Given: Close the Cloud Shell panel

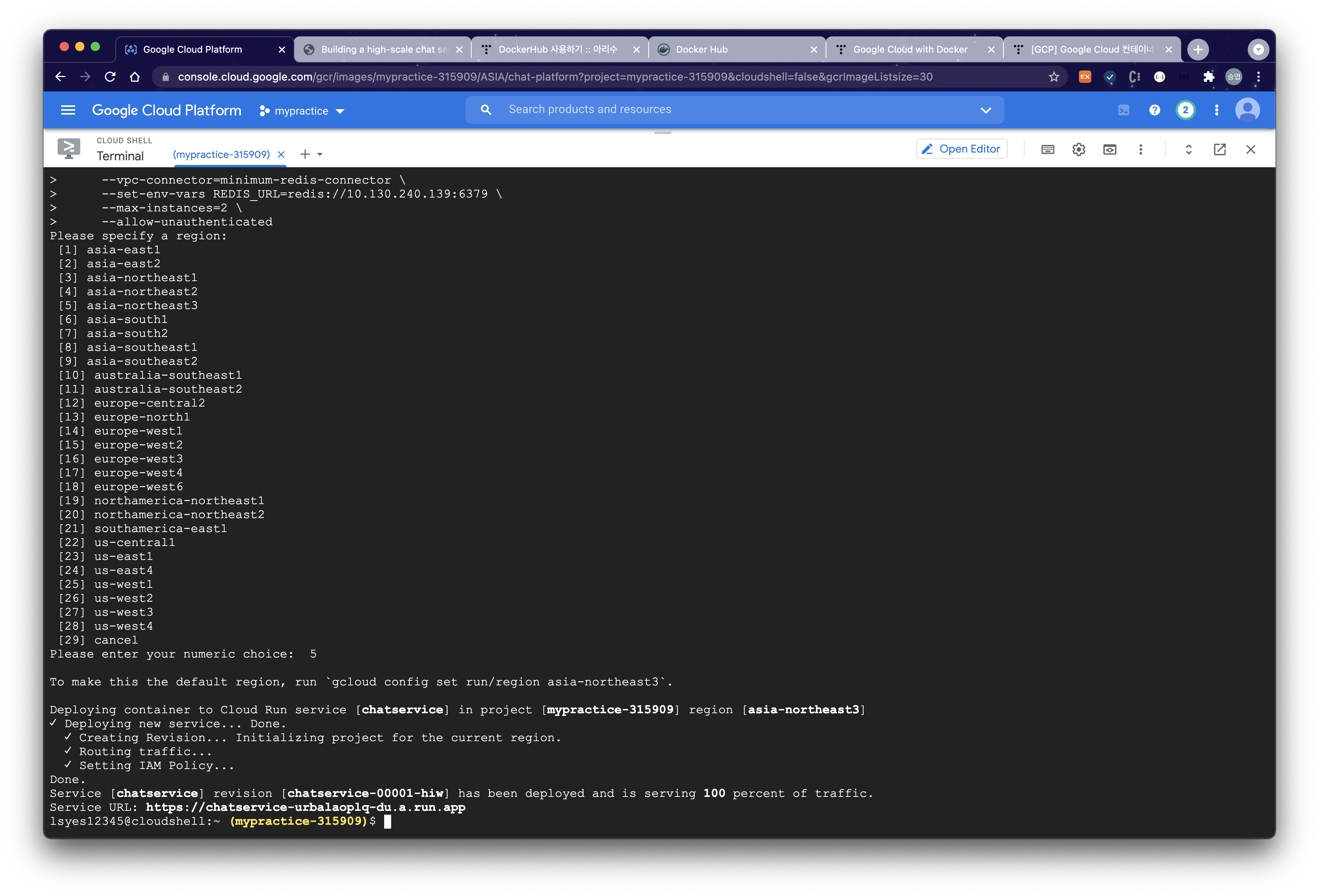Looking at the screenshot, I should tap(1251, 149).
